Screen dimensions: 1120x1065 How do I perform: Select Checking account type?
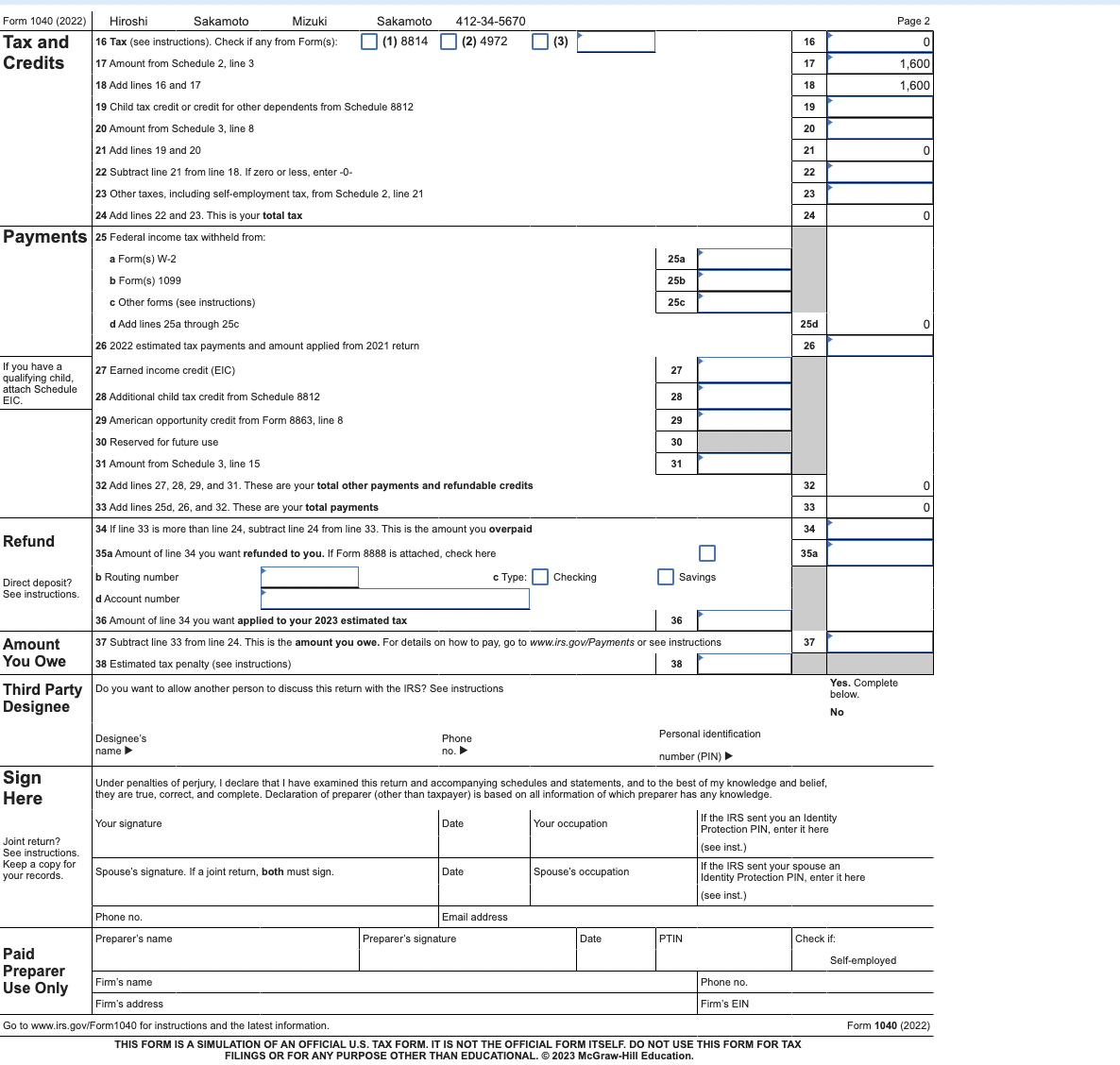point(541,577)
